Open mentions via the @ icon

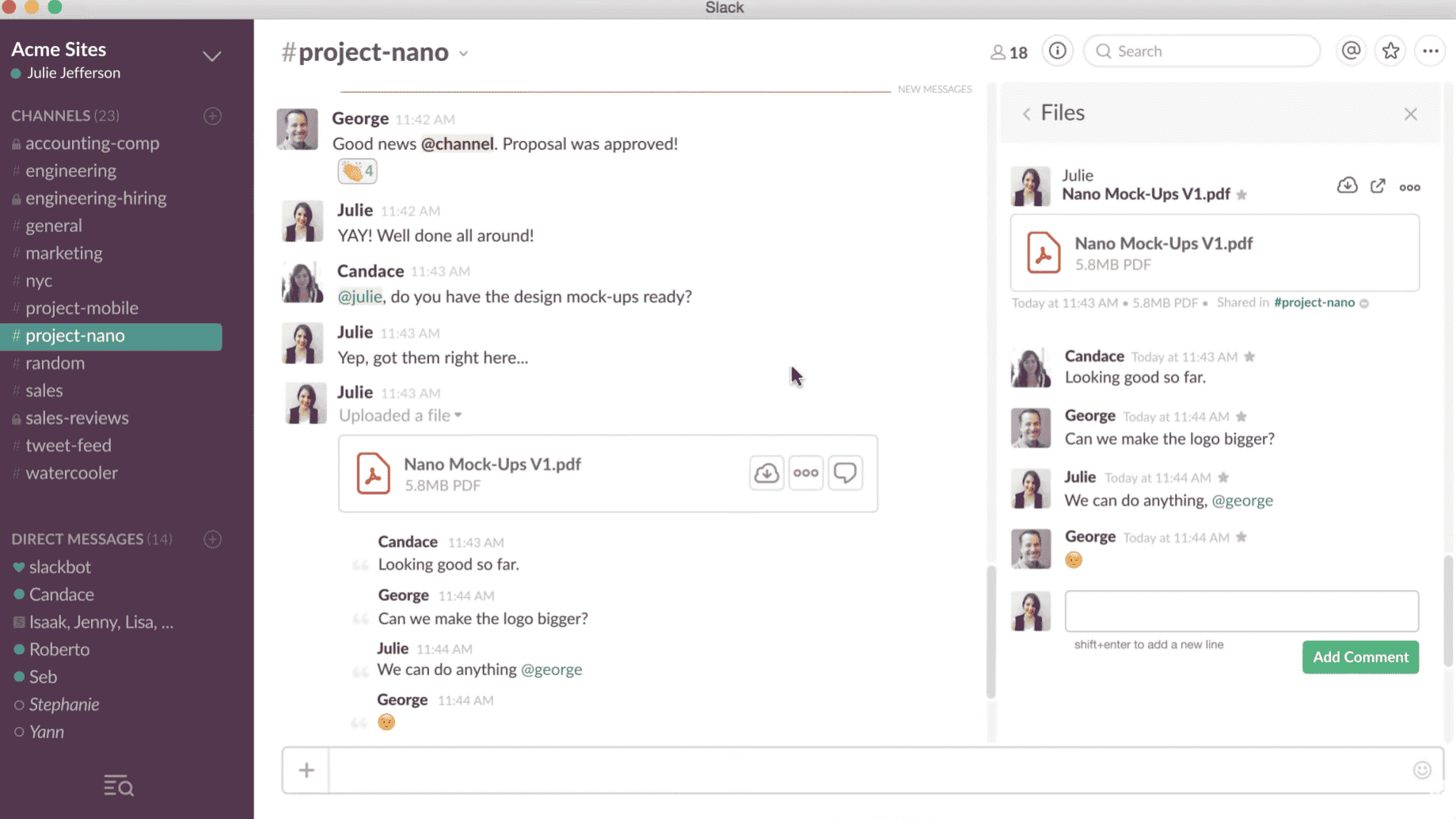[1351, 51]
